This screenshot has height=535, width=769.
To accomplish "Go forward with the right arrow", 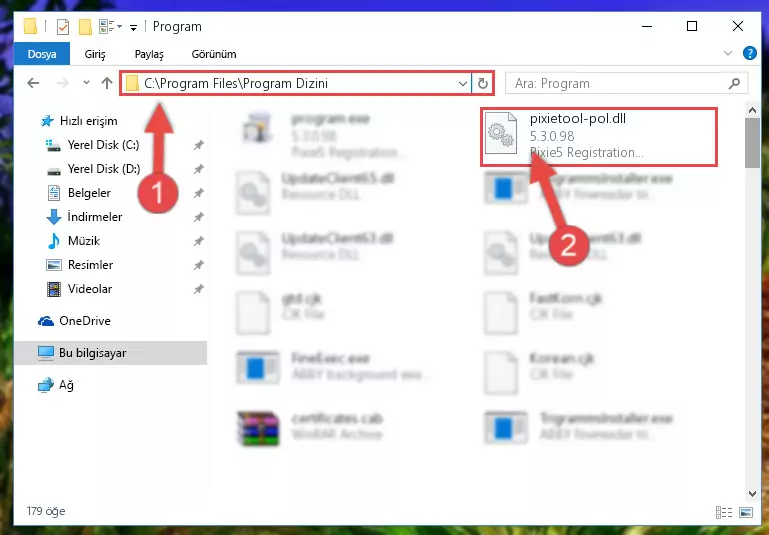I will [62, 83].
